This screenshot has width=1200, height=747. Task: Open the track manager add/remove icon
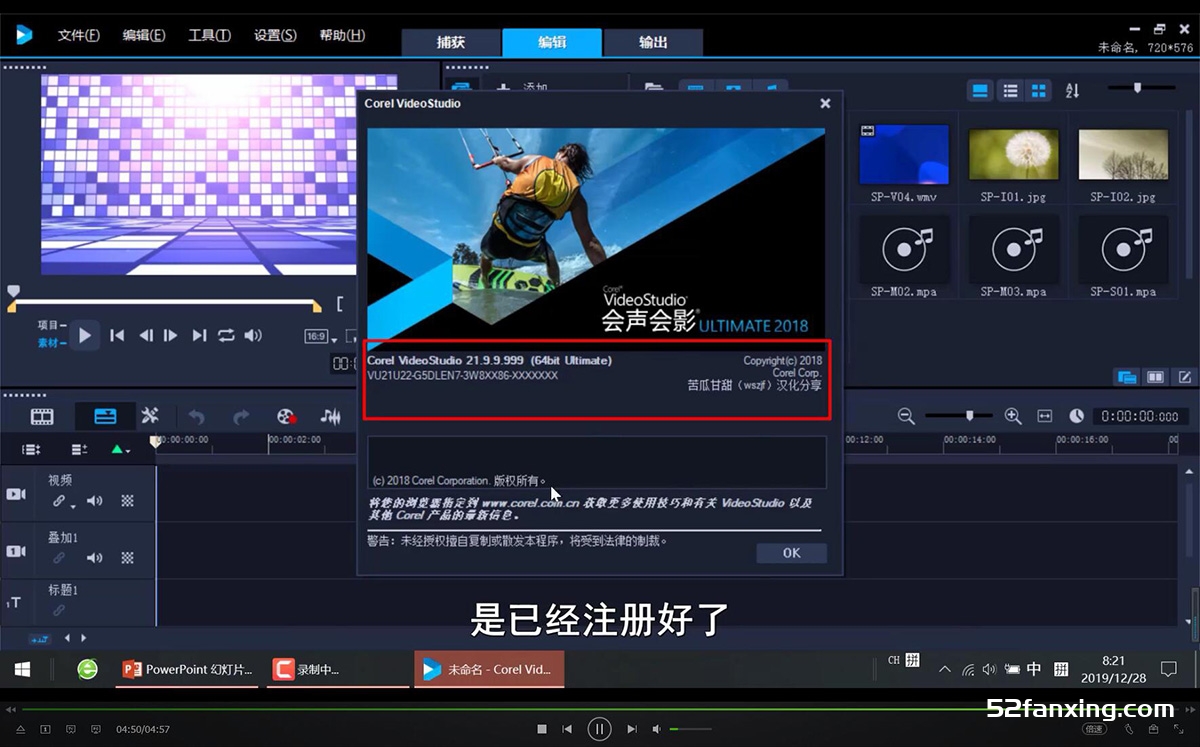click(x=79, y=450)
